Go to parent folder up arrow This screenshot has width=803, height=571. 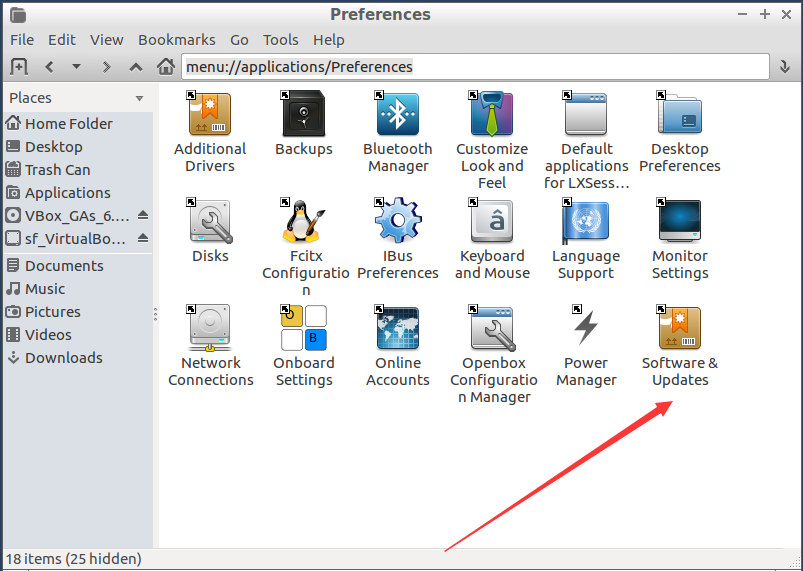coord(136,67)
